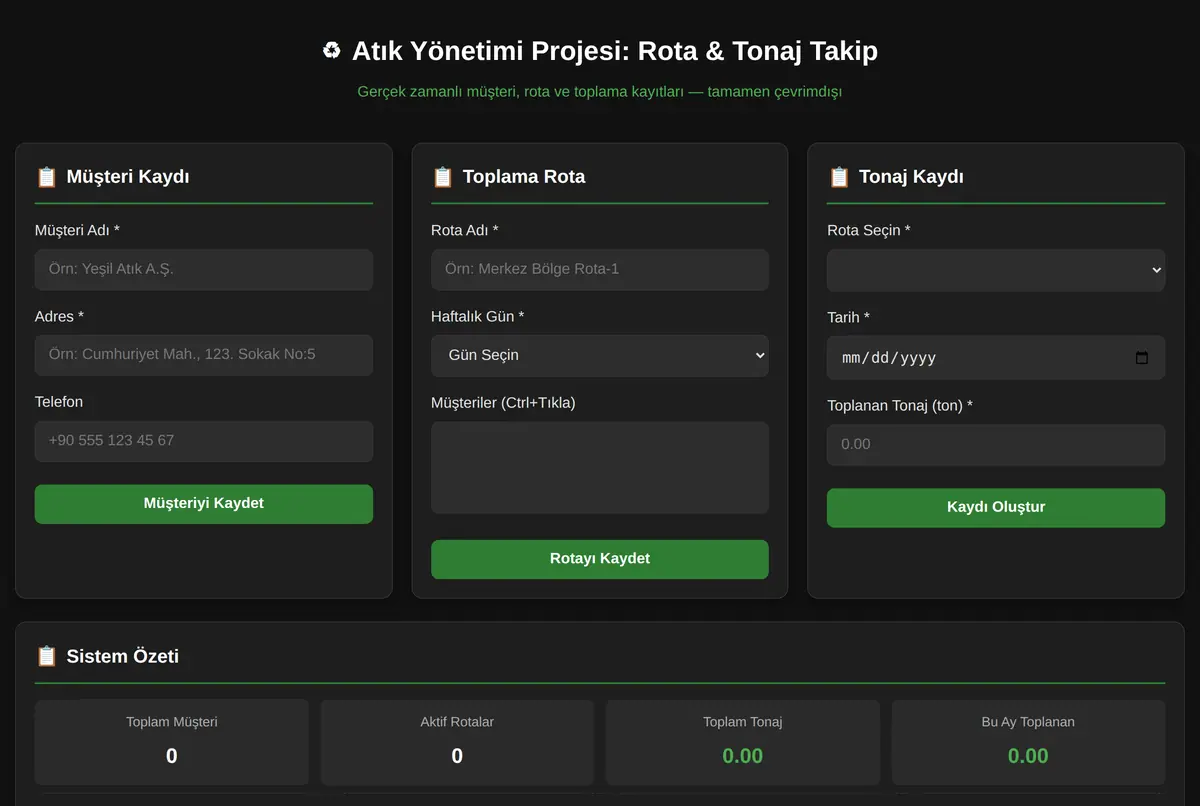1200x806 pixels.
Task: Click the Kaydı Oluştur button
Action: pos(996,508)
